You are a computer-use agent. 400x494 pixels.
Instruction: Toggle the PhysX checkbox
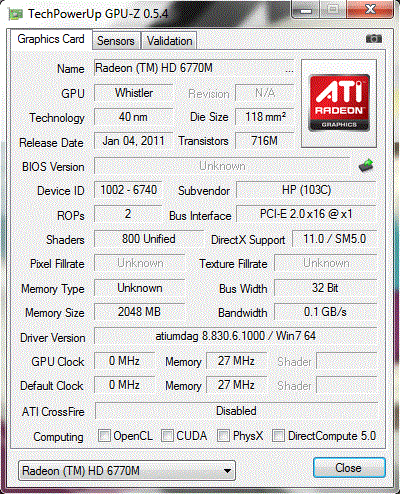[x=223, y=435]
